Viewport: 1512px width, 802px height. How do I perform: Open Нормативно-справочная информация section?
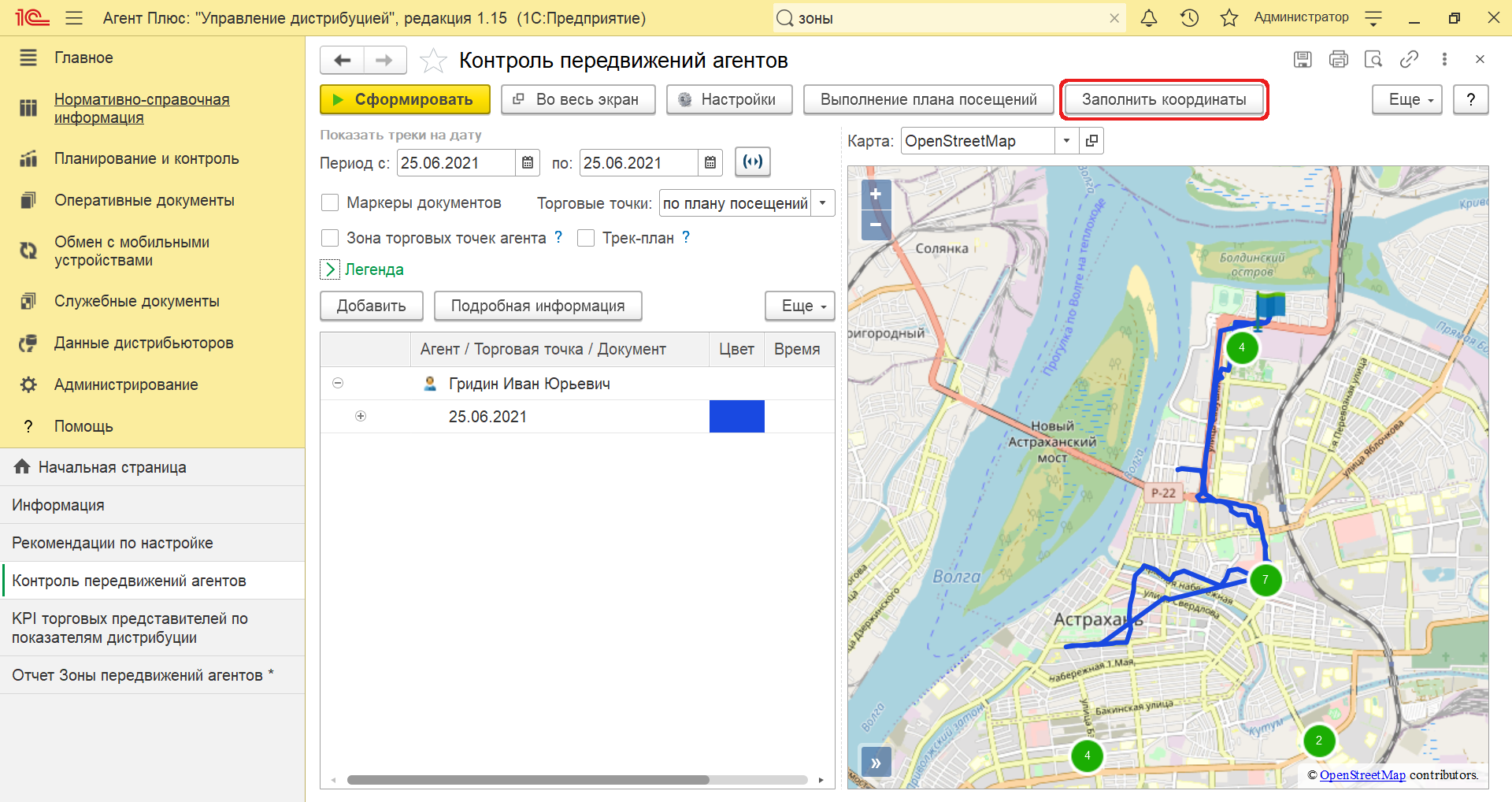(x=142, y=108)
